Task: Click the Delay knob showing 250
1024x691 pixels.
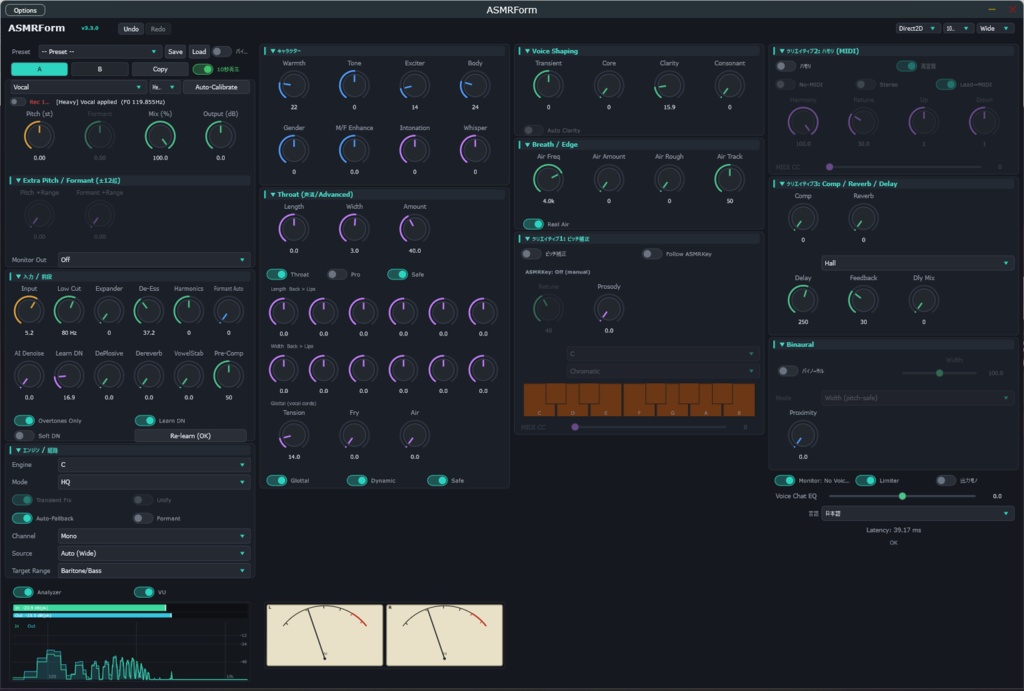Action: click(803, 300)
